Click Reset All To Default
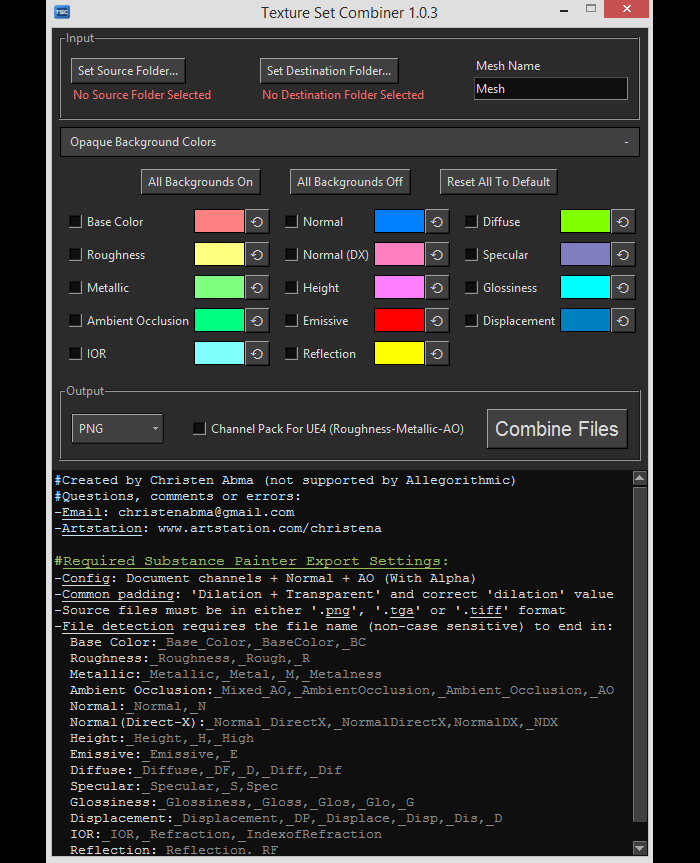 499,182
